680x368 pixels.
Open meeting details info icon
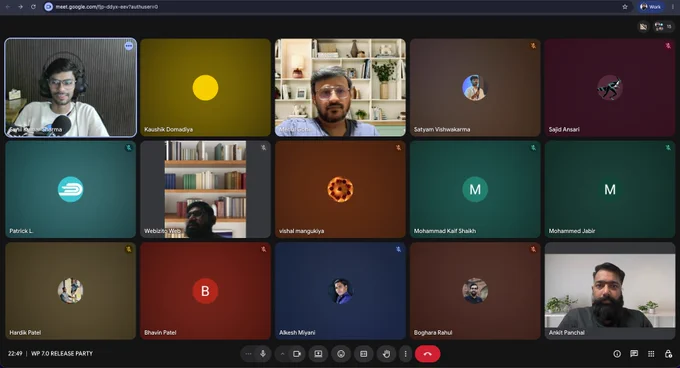point(617,354)
